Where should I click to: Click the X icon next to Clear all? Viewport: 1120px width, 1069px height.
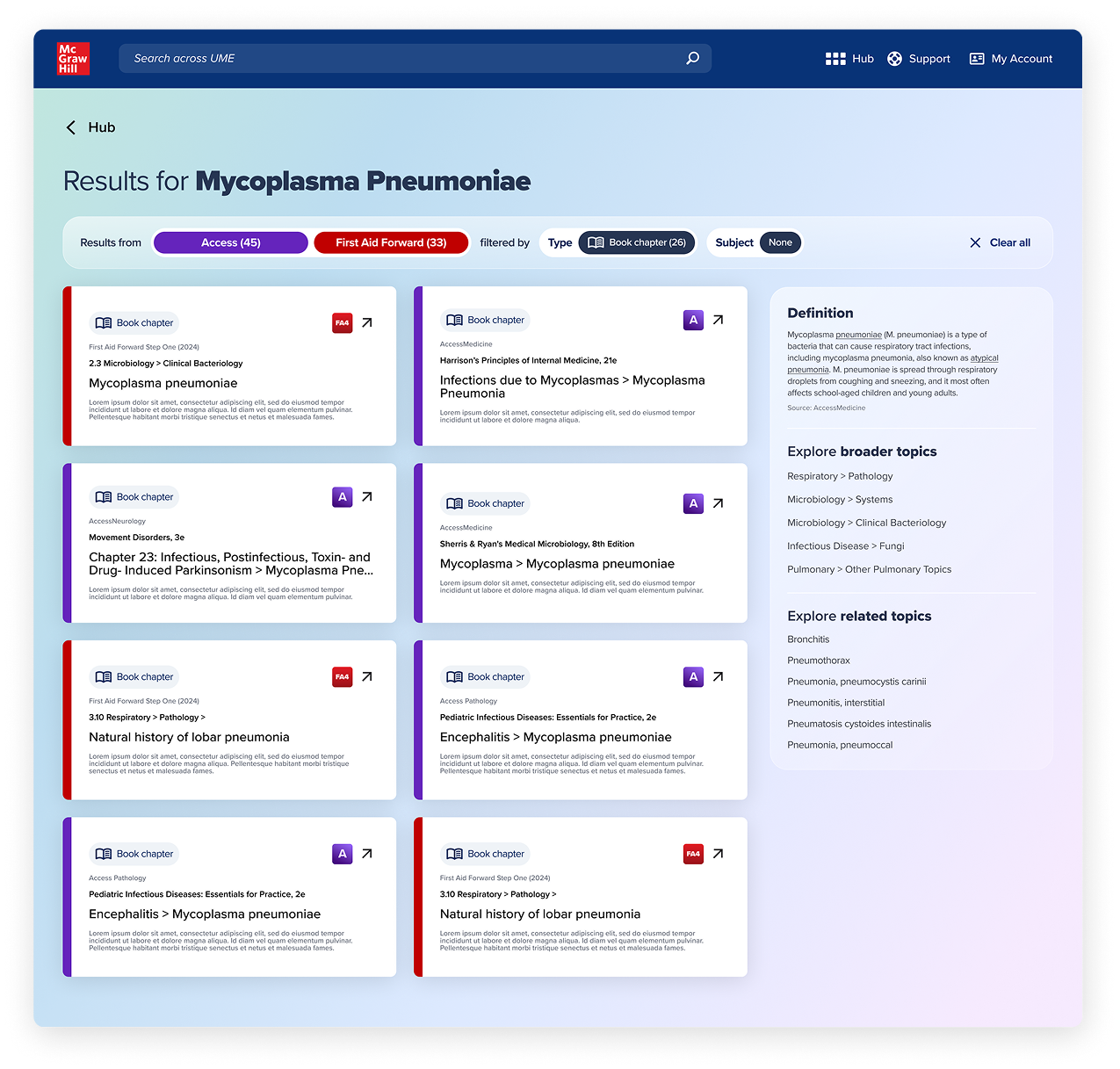tap(975, 242)
